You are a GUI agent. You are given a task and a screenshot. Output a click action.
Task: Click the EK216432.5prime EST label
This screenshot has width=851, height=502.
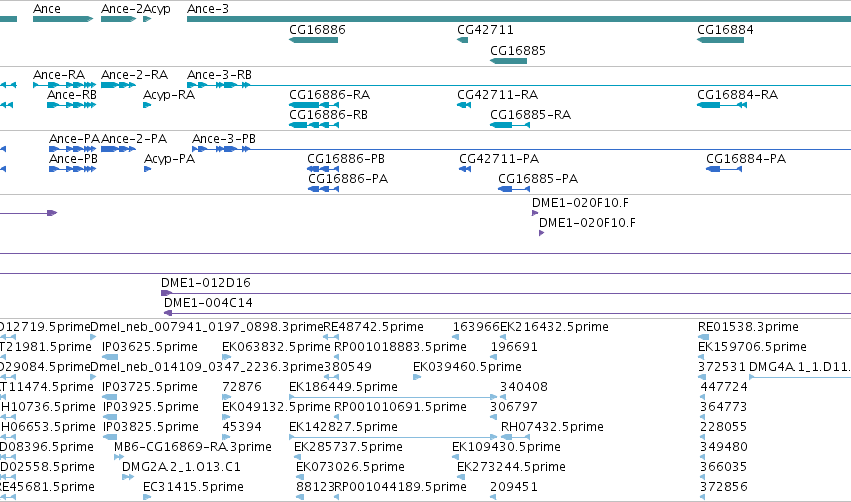tap(554, 327)
